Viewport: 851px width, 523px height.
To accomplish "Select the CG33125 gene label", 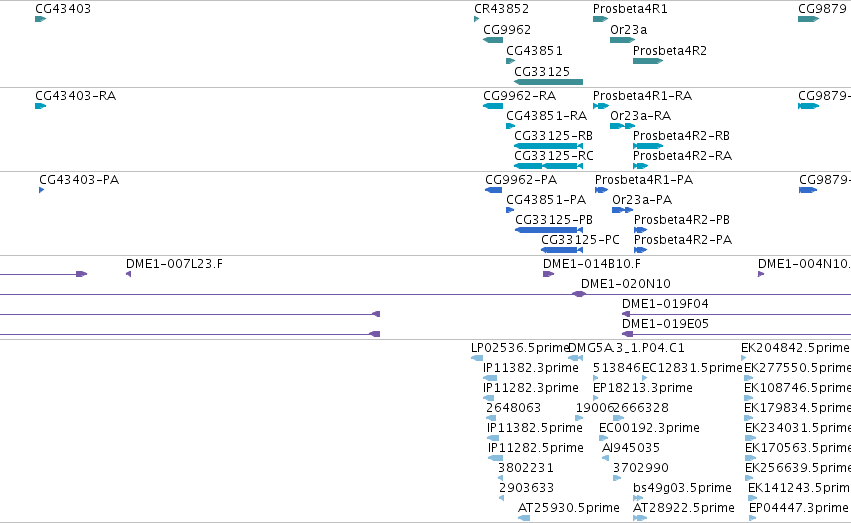I will tap(542, 72).
